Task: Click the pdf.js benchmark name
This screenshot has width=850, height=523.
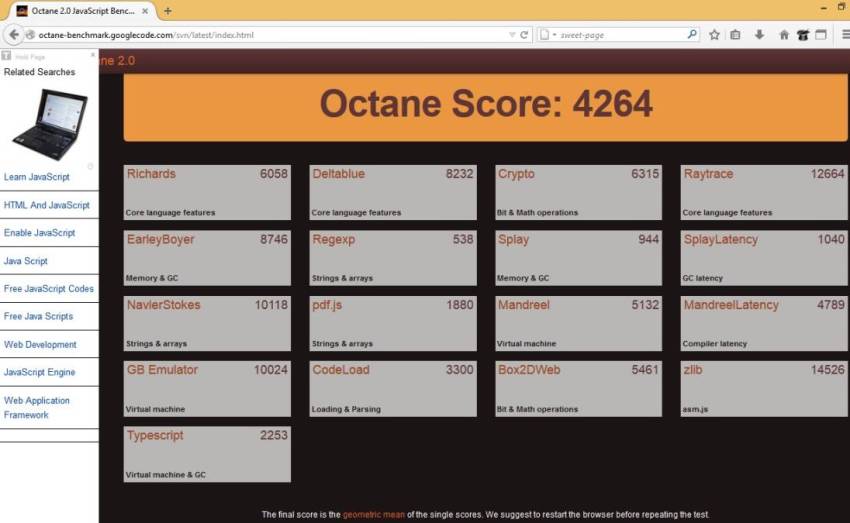Action: 327,305
